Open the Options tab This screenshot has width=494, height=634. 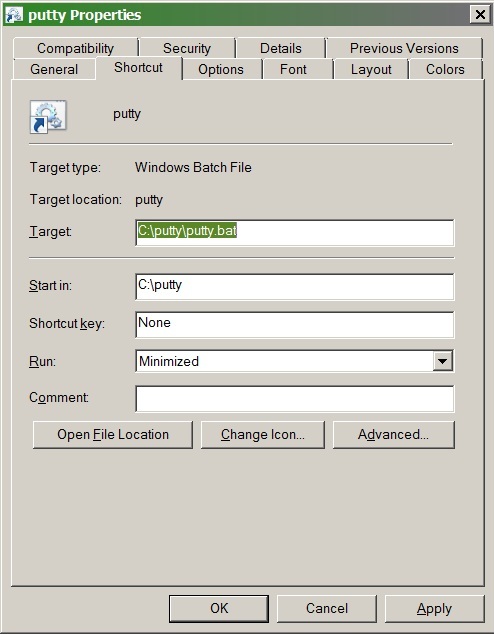pyautogui.click(x=221, y=69)
